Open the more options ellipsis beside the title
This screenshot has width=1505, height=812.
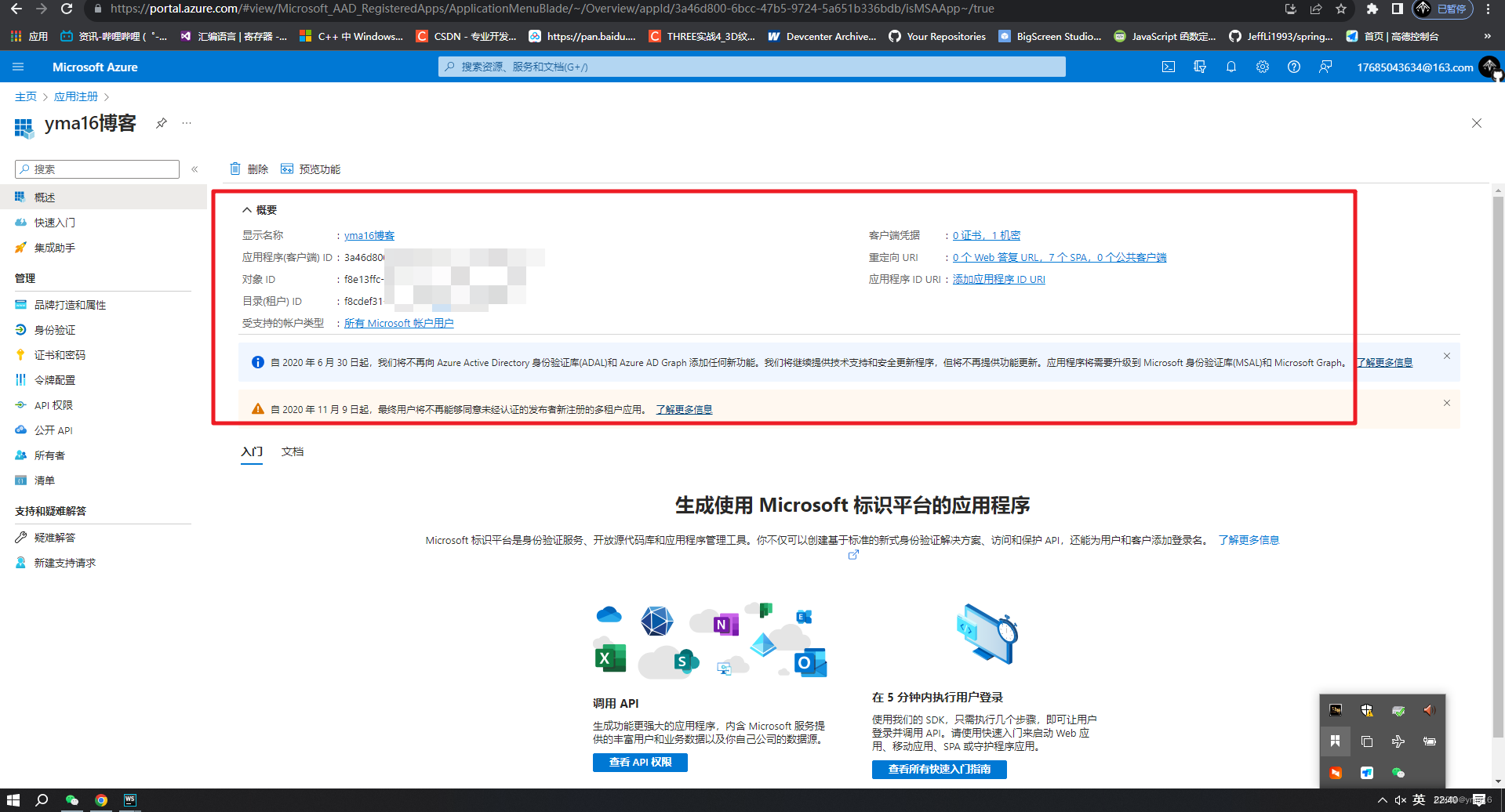click(187, 123)
